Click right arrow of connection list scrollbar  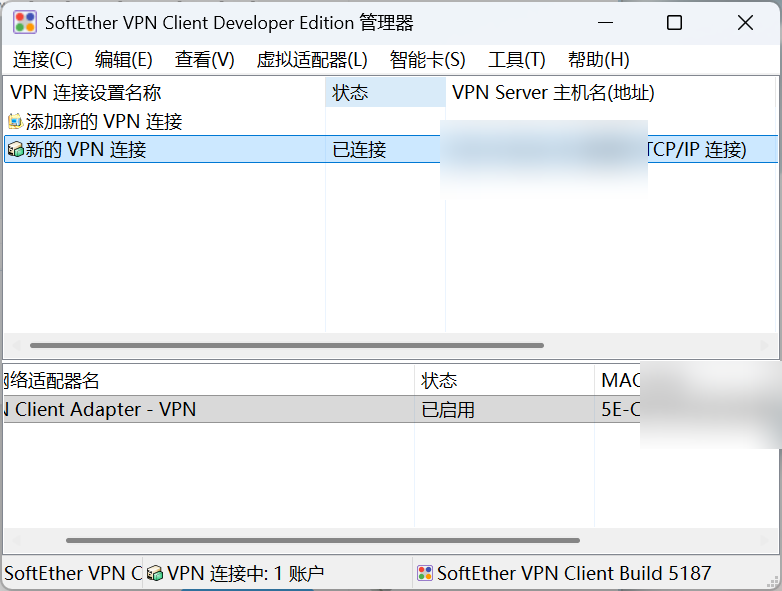(765, 345)
